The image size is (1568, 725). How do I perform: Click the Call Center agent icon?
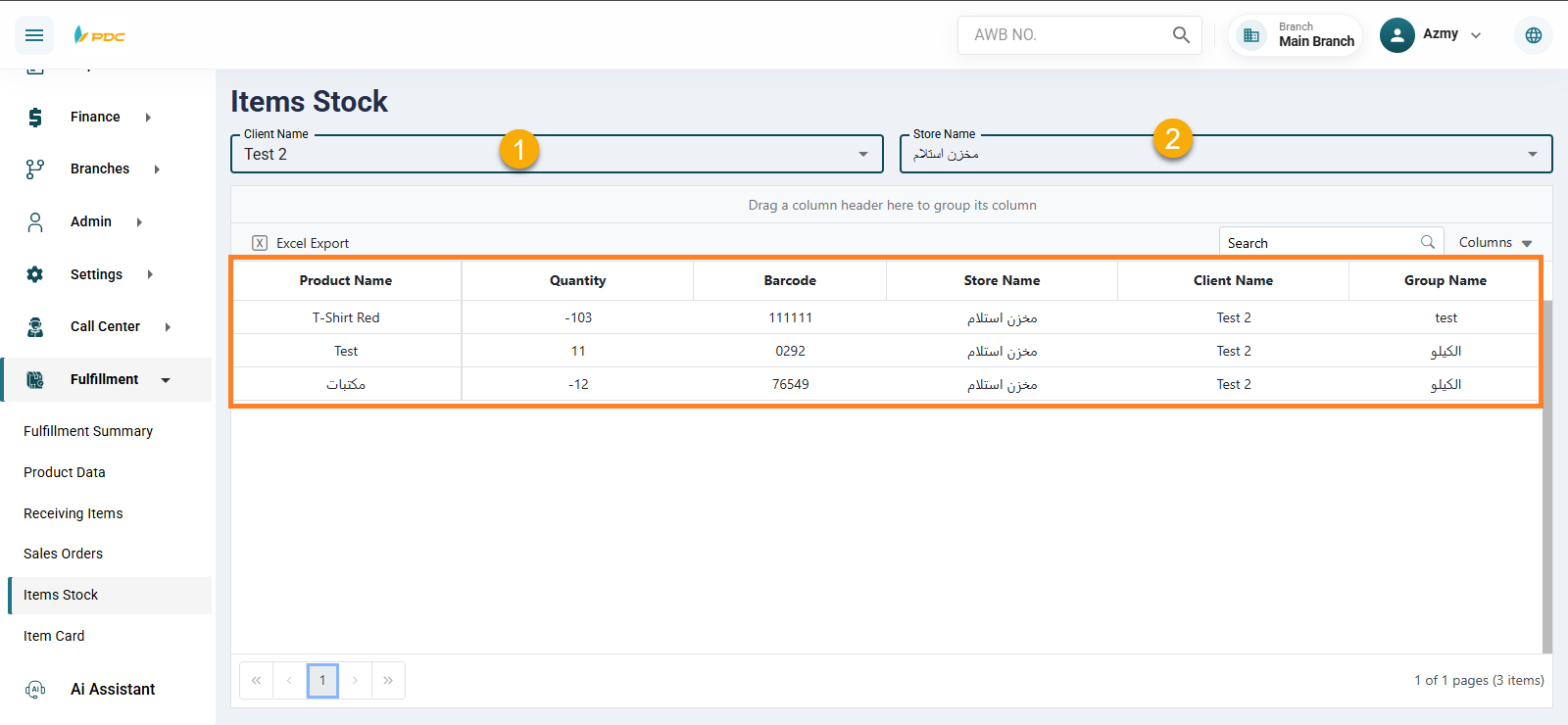tap(35, 327)
